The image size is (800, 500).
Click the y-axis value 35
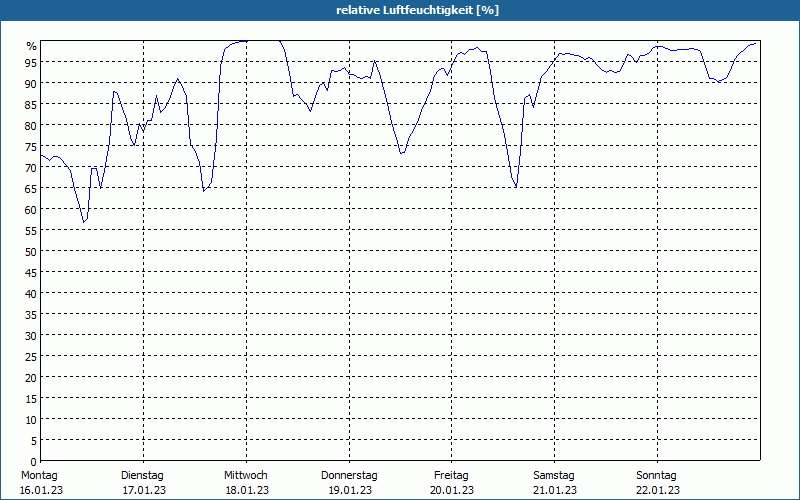[31, 315]
